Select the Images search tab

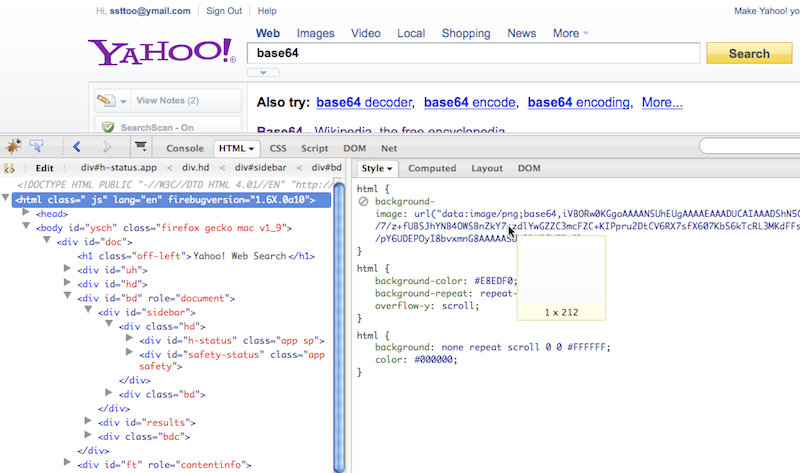coord(315,33)
